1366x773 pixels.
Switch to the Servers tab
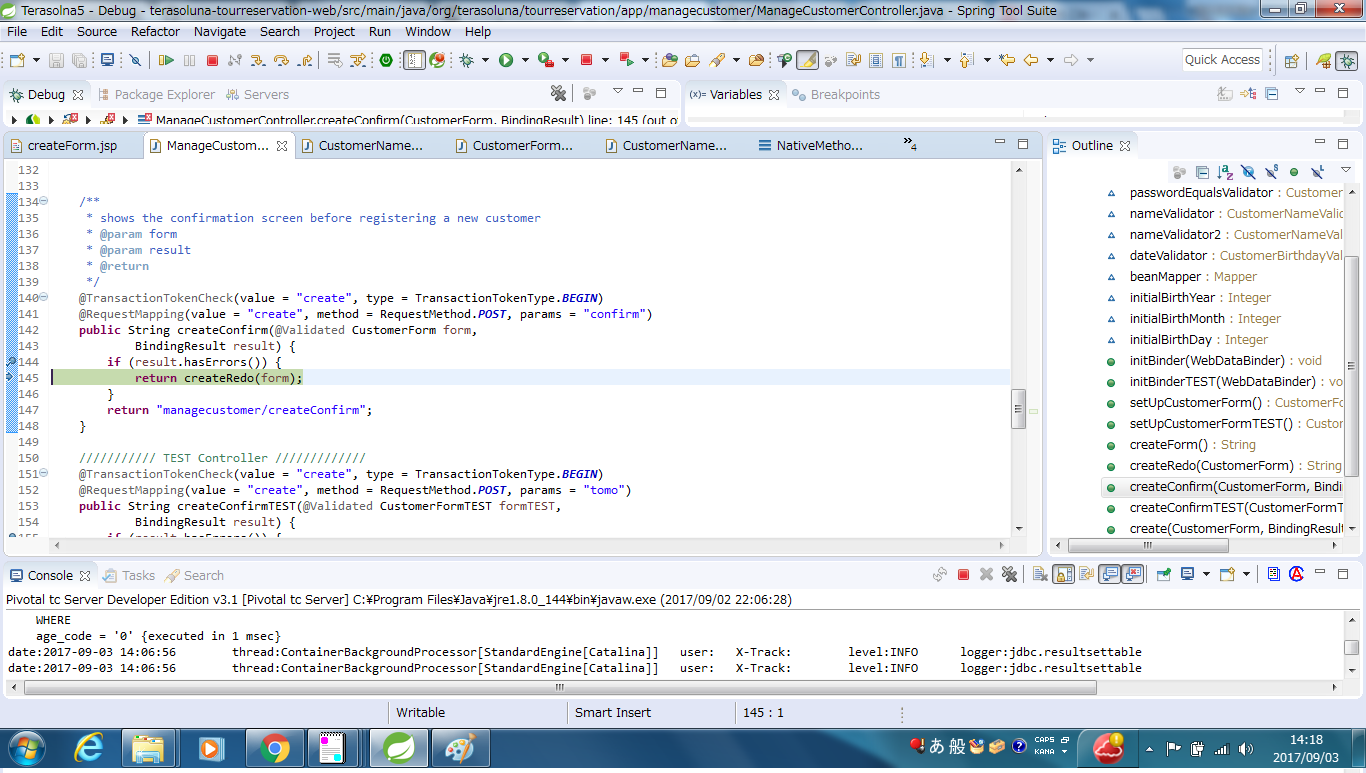[257, 94]
